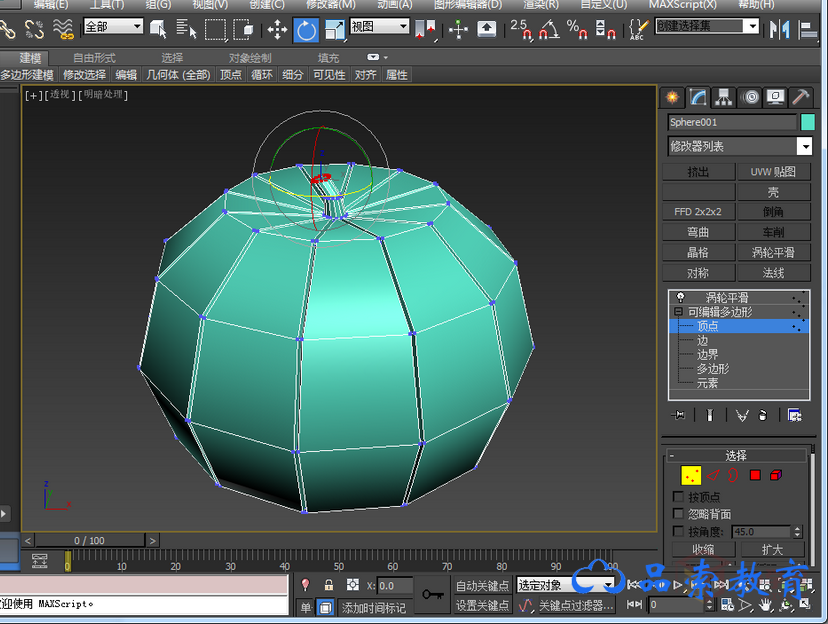Screen dimensions: 828x624
Task: Select the Rotate tool in main toolbar
Action: pos(306,29)
